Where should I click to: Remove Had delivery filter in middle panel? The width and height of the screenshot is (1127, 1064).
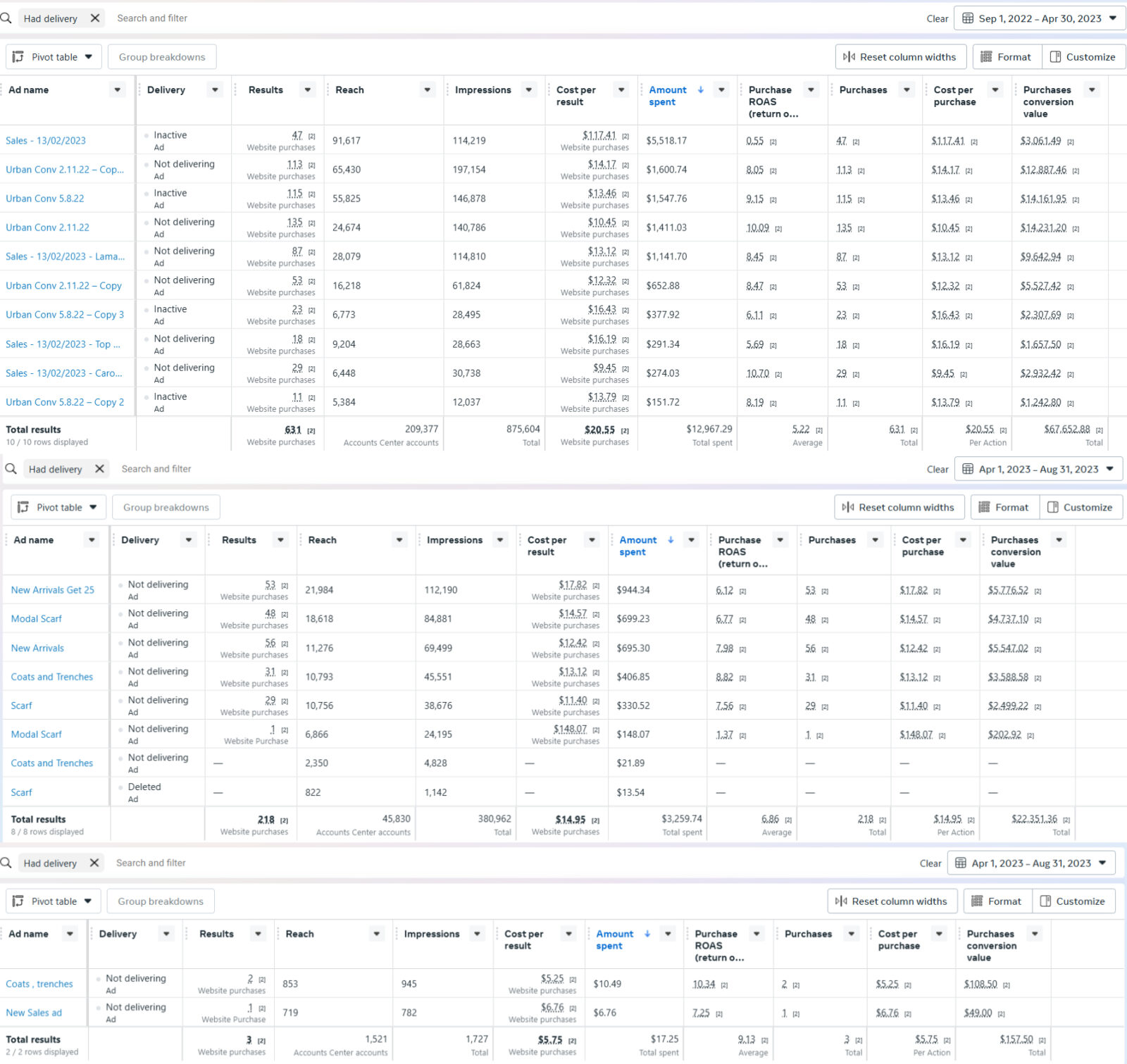[99, 468]
